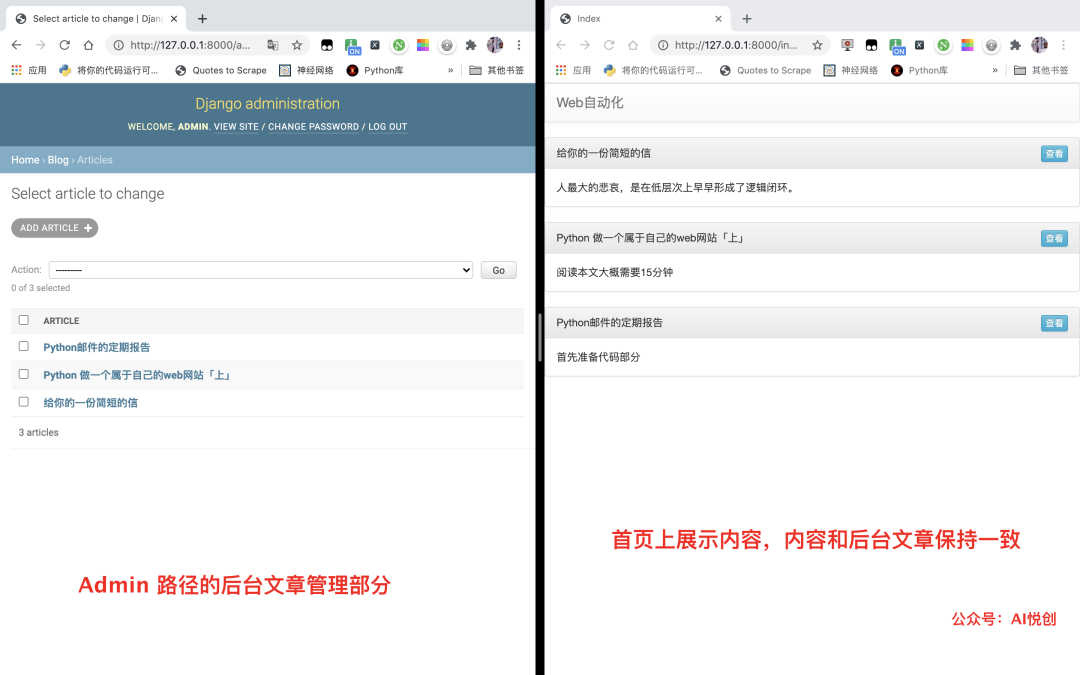The width and height of the screenshot is (1080, 675).
Task: Switch to Index tab in right window
Action: [x=641, y=19]
